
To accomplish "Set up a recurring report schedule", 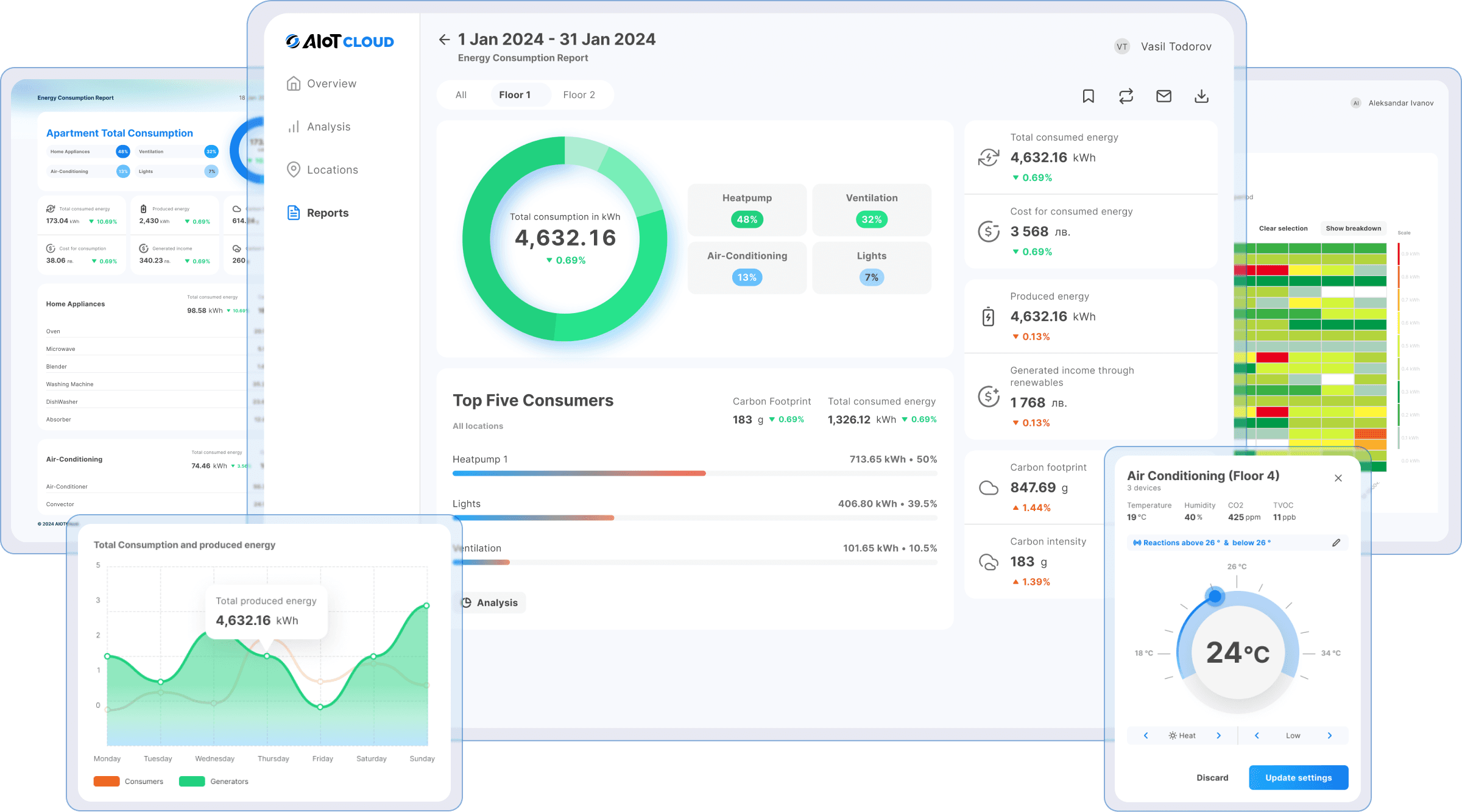I will (1126, 96).
